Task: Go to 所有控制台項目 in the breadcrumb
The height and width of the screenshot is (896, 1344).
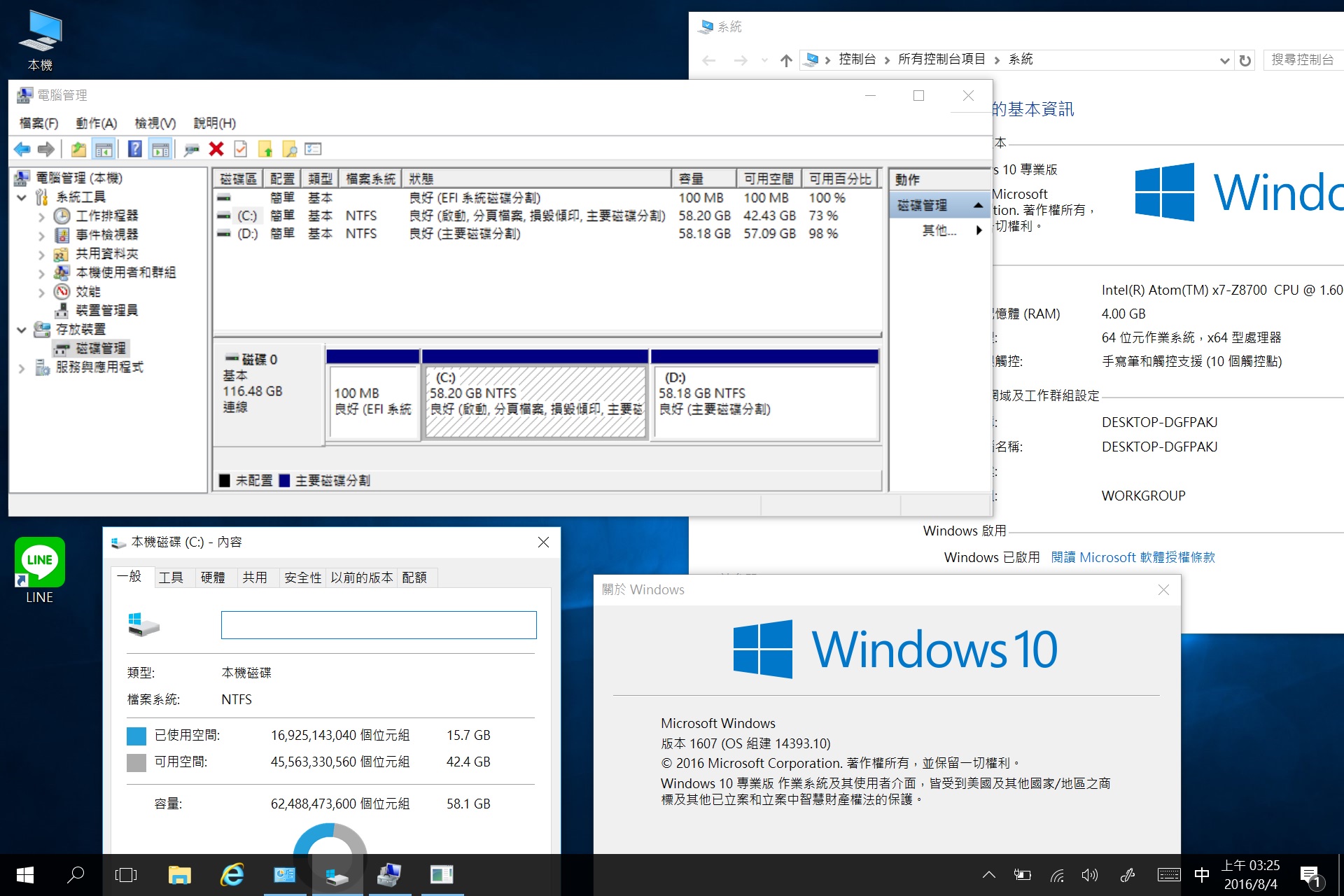Action: [x=941, y=59]
